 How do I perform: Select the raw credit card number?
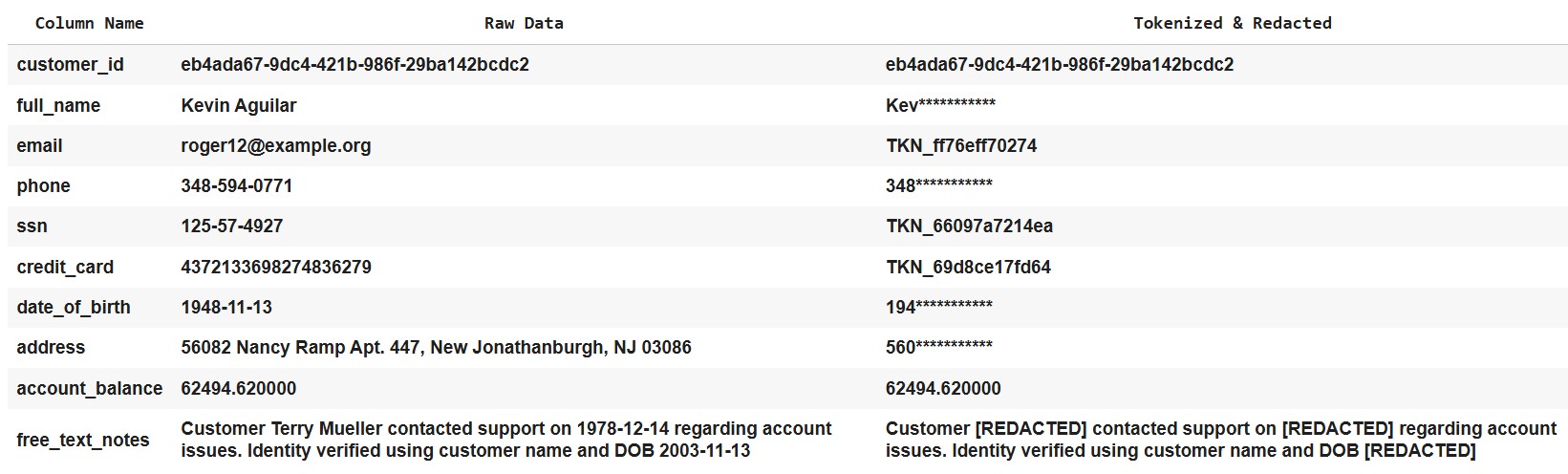pos(276,268)
